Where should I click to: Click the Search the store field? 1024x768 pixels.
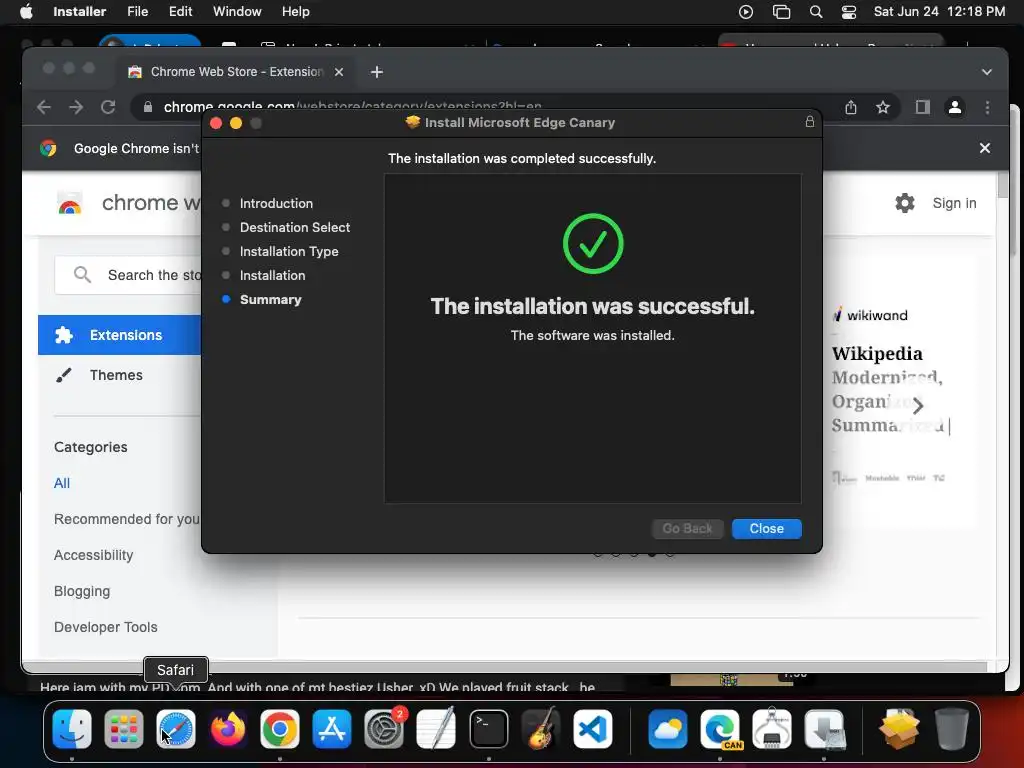129,275
